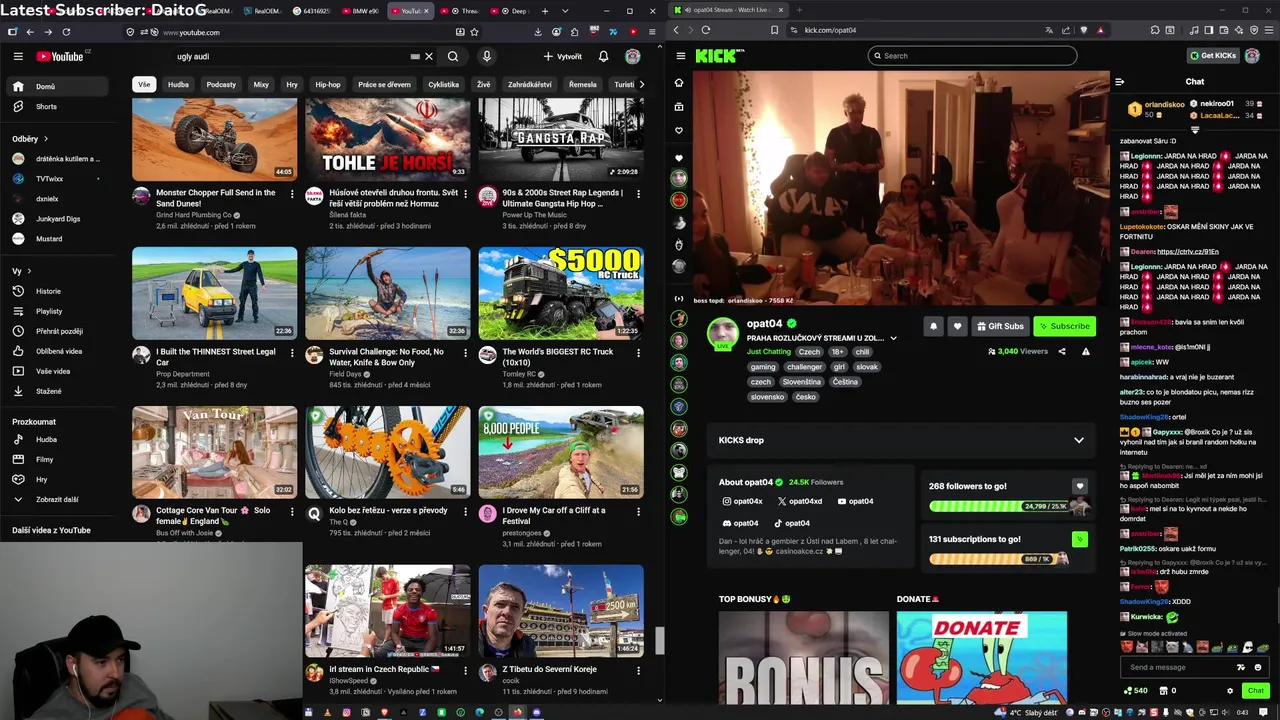The image size is (1280, 720).
Task: Click the green Subscribe button on Kick
Action: point(1064,326)
